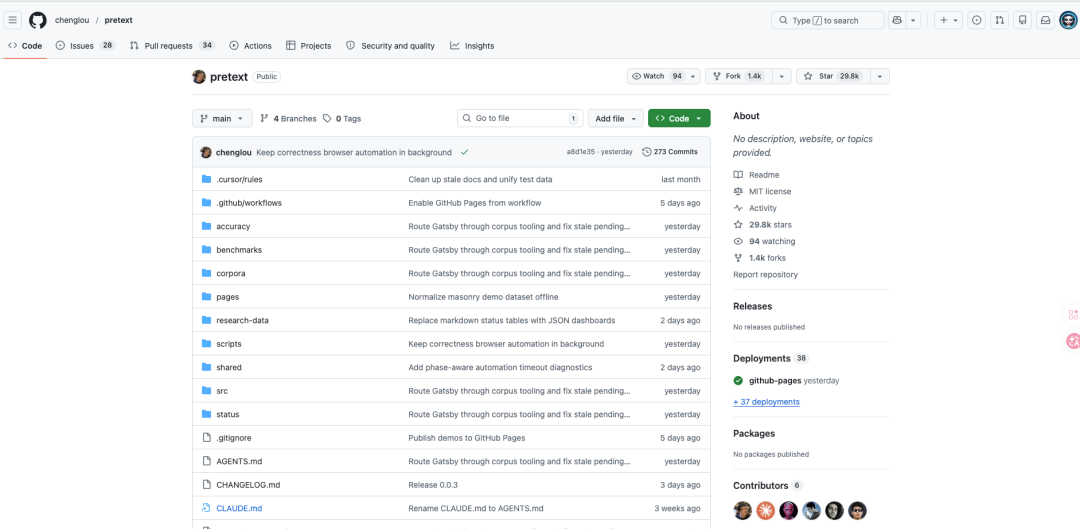Image resolution: width=1080 pixels, height=529 pixels.
Task: Open chenglou owner link in breadcrumb
Action: coord(72,20)
